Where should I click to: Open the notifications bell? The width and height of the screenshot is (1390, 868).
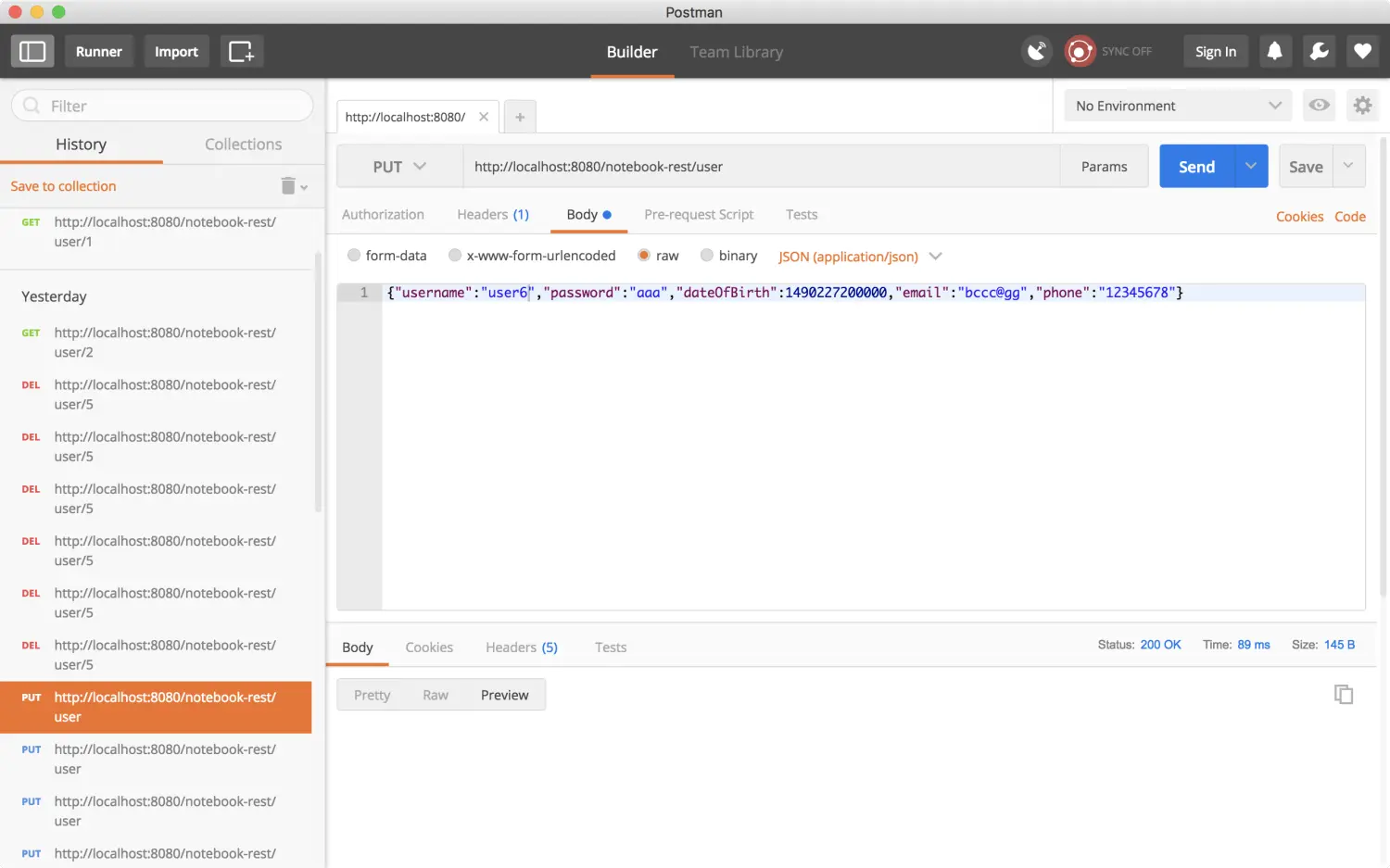[x=1275, y=51]
